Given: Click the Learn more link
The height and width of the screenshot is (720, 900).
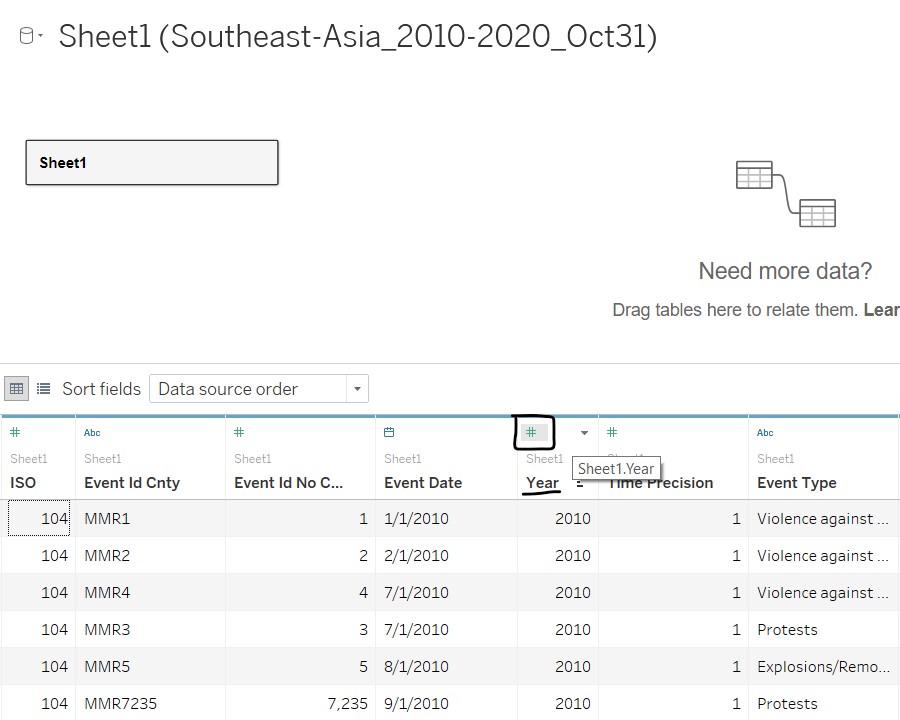Looking at the screenshot, I should [881, 310].
